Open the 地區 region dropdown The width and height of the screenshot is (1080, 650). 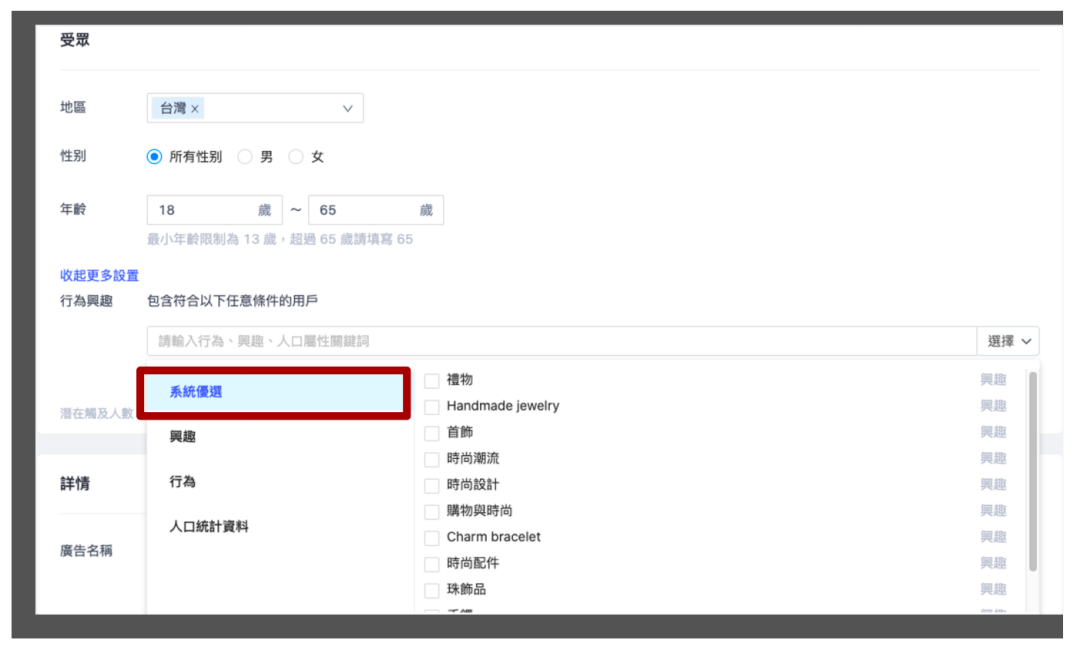click(346, 108)
